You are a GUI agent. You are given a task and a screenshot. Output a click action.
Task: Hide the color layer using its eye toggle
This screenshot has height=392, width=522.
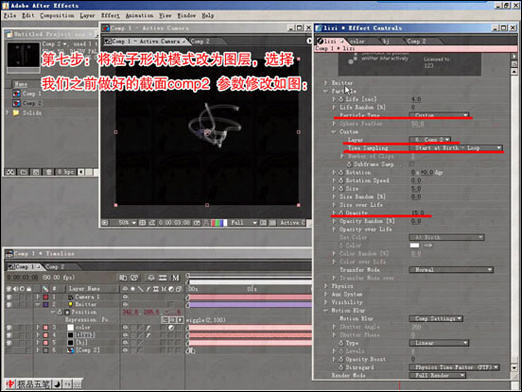point(9,328)
